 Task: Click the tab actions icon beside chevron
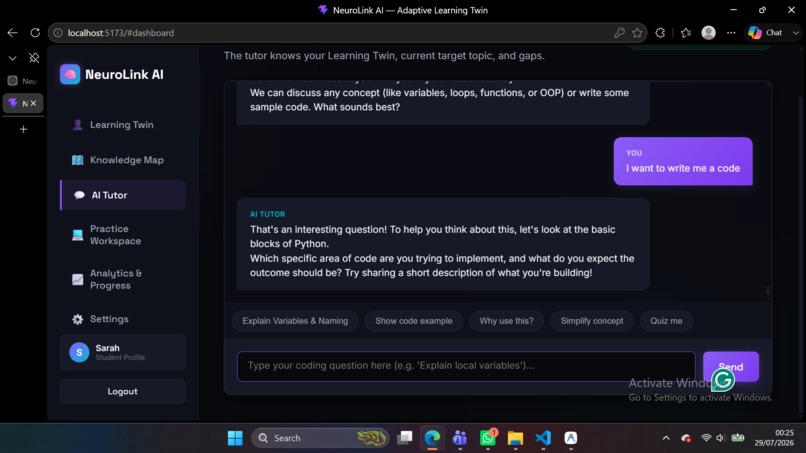point(34,58)
